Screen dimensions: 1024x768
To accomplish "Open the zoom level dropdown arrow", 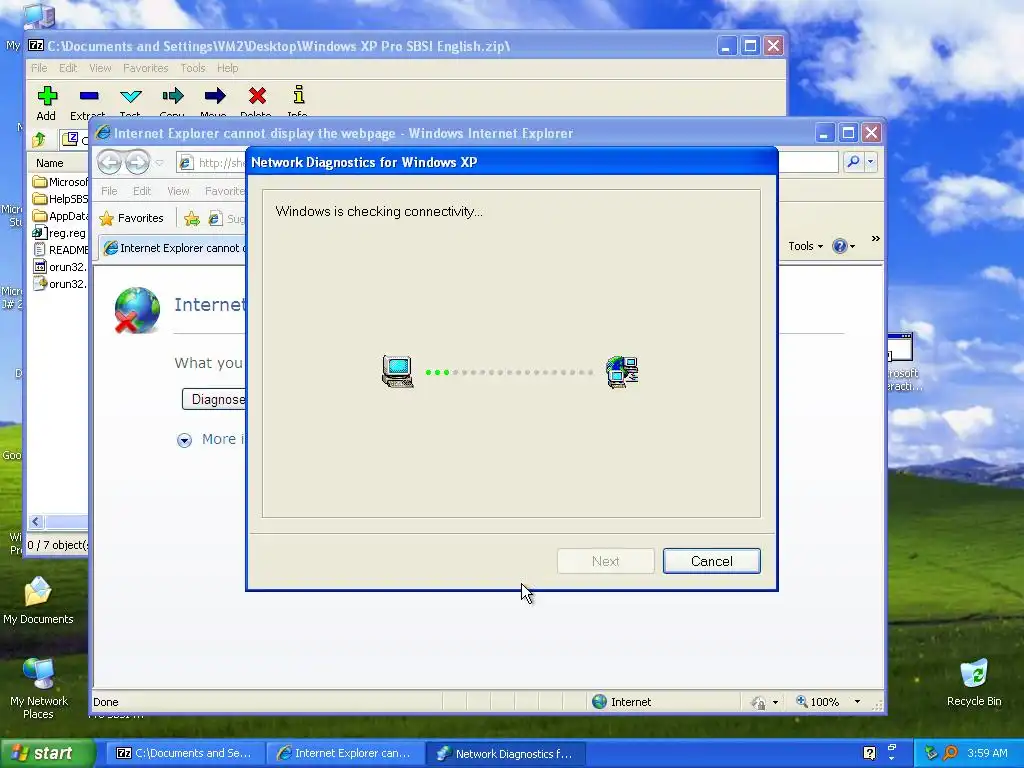I will click(857, 702).
